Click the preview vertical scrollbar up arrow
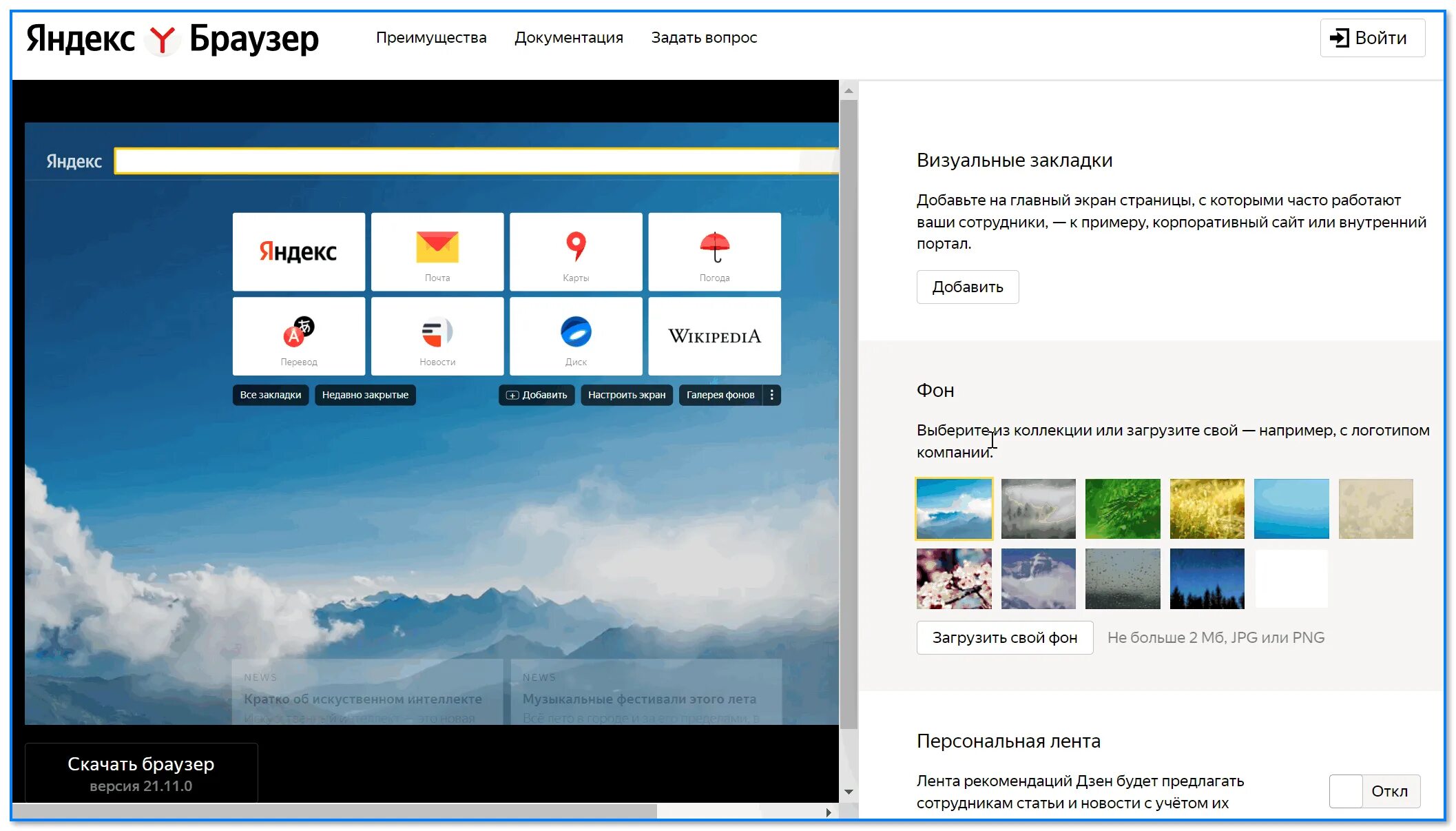This screenshot has height=831, width=1456. coord(849,90)
